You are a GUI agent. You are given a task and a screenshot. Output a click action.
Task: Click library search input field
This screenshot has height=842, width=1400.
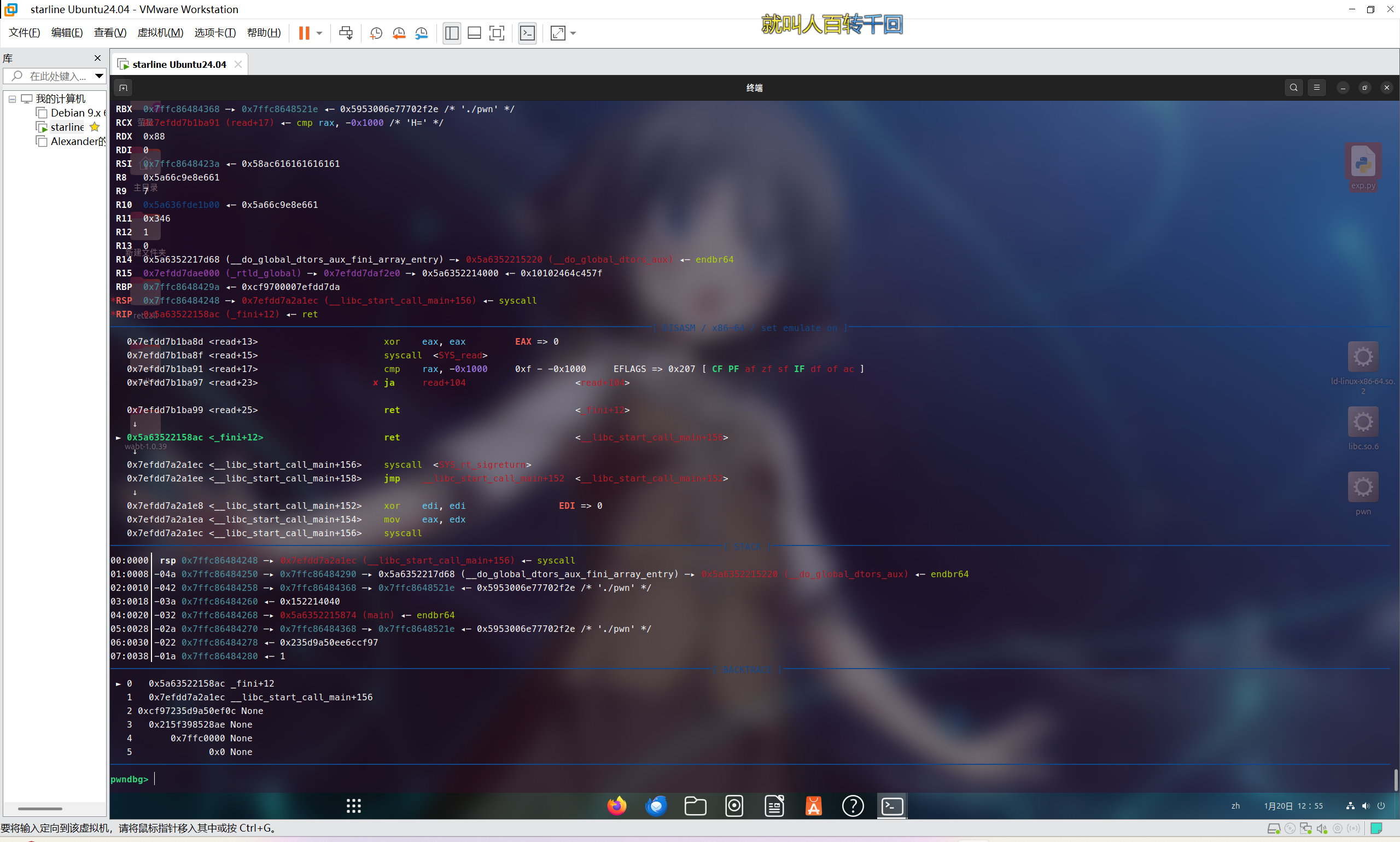click(x=57, y=76)
